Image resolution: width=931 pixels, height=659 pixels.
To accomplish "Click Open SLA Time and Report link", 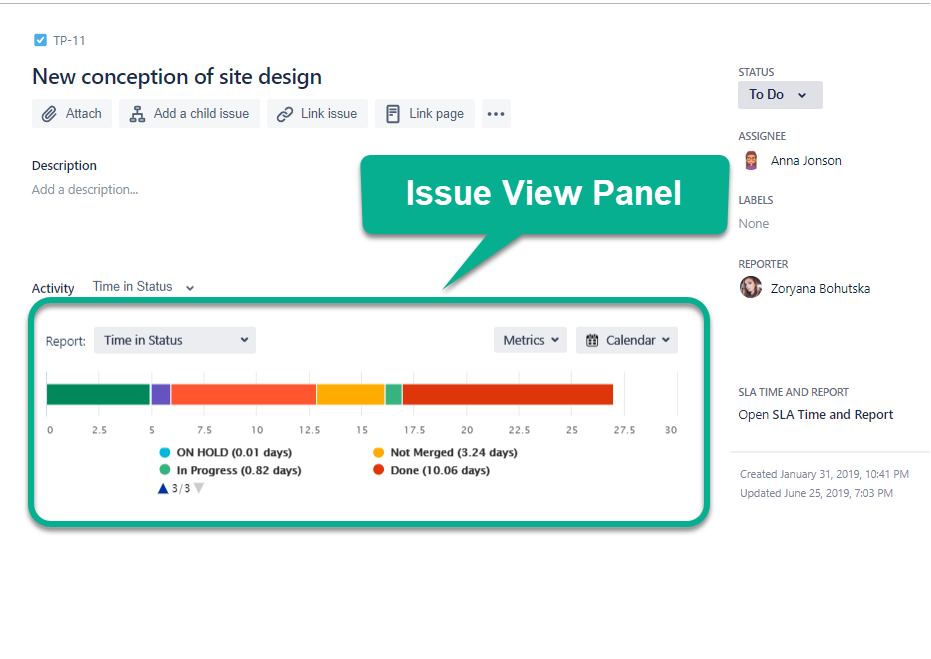I will [x=815, y=414].
